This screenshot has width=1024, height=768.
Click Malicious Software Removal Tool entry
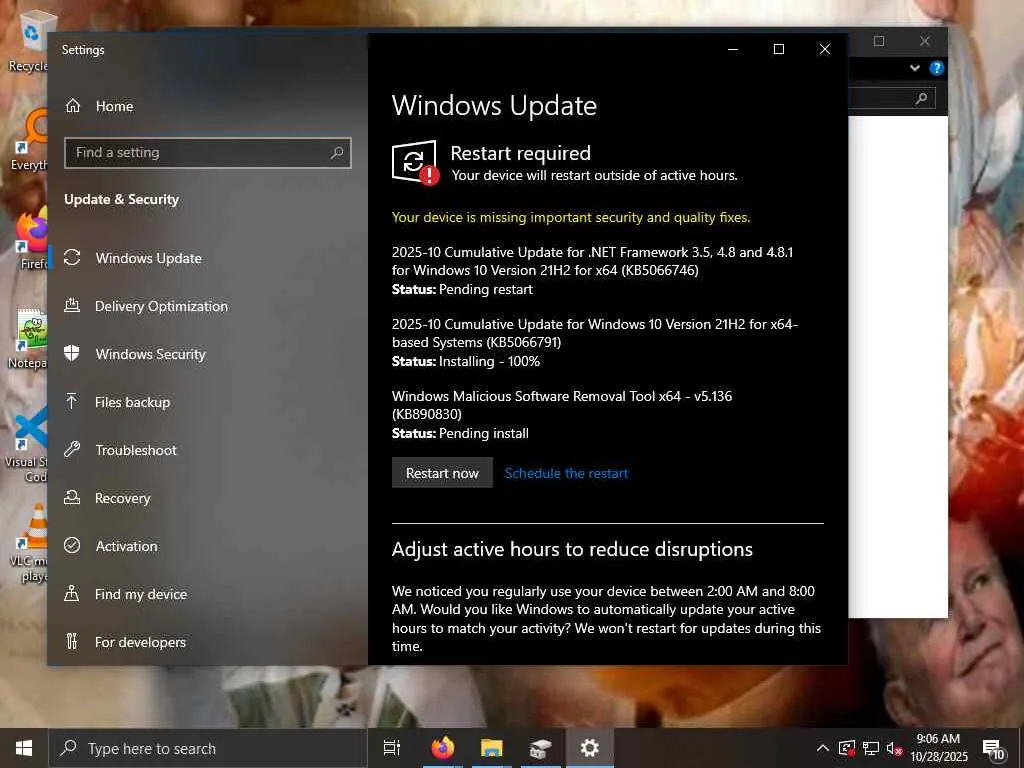click(x=562, y=404)
